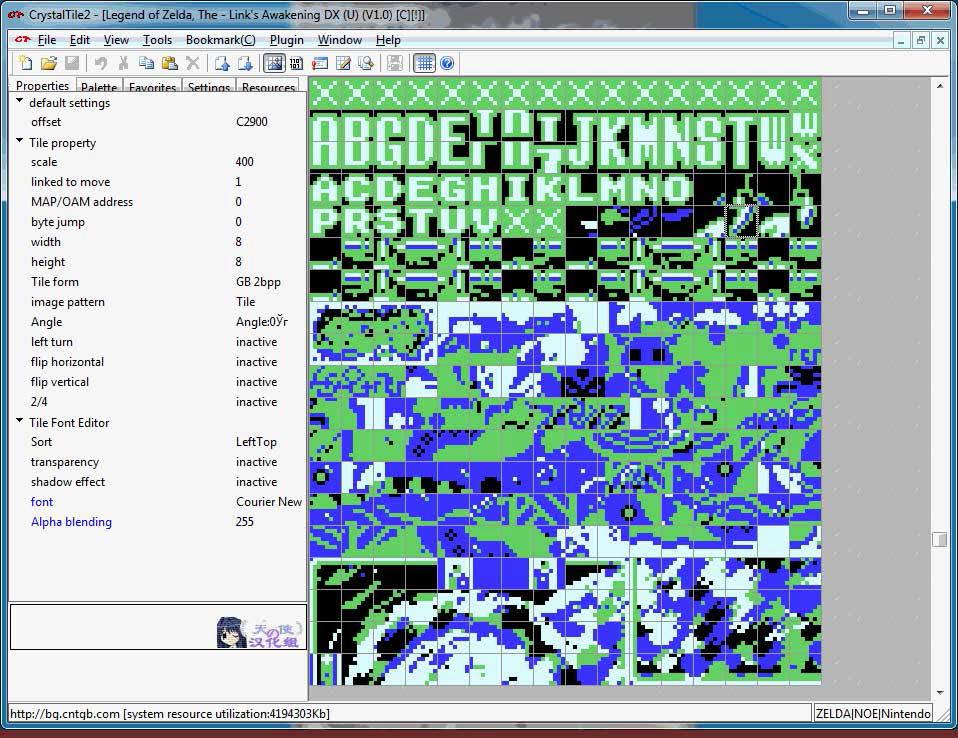Copy selection using the Copy icon
The height and width of the screenshot is (738, 958).
click(x=146, y=63)
